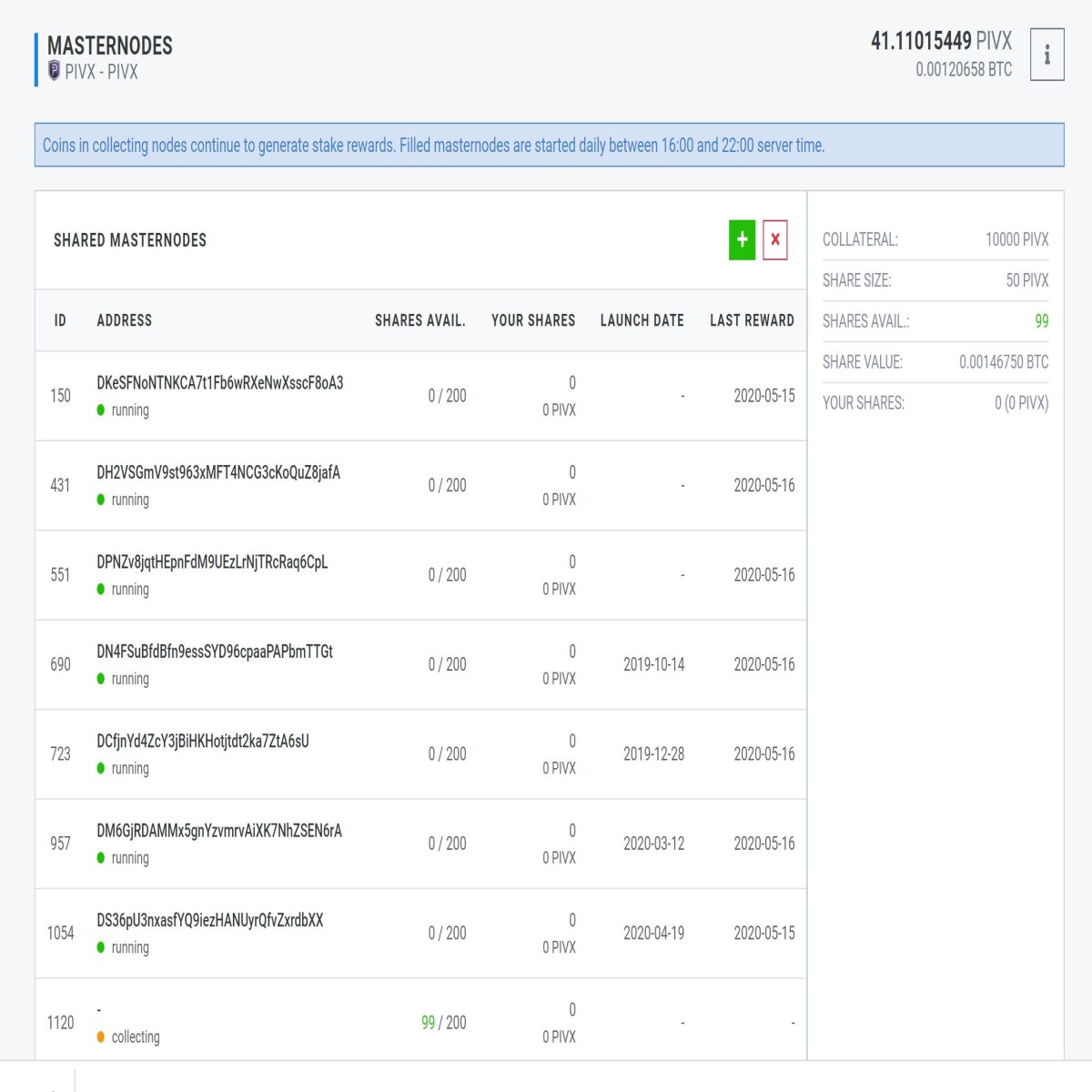Click the red X remove button
This screenshot has width=1092, height=1092.
click(774, 240)
